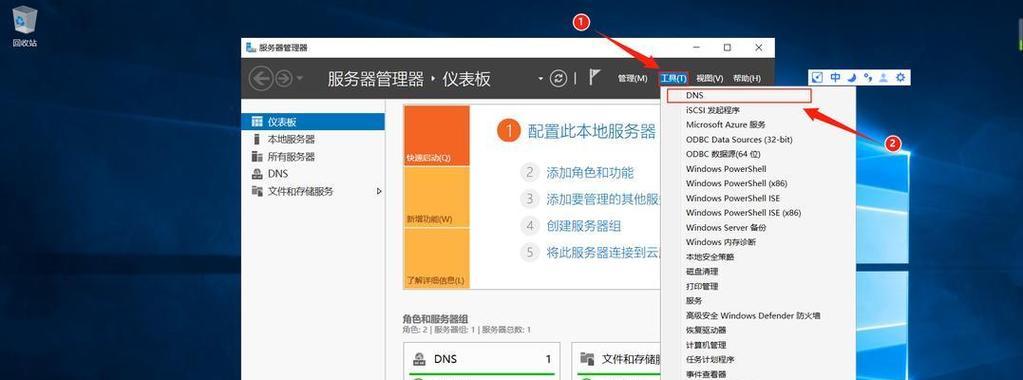Click the Server Manager title bar icon
Screen dimensions: 1023x380
click(x=251, y=48)
